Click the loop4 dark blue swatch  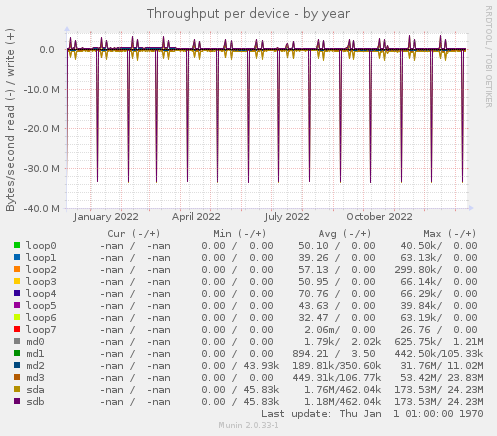[x=17, y=293]
